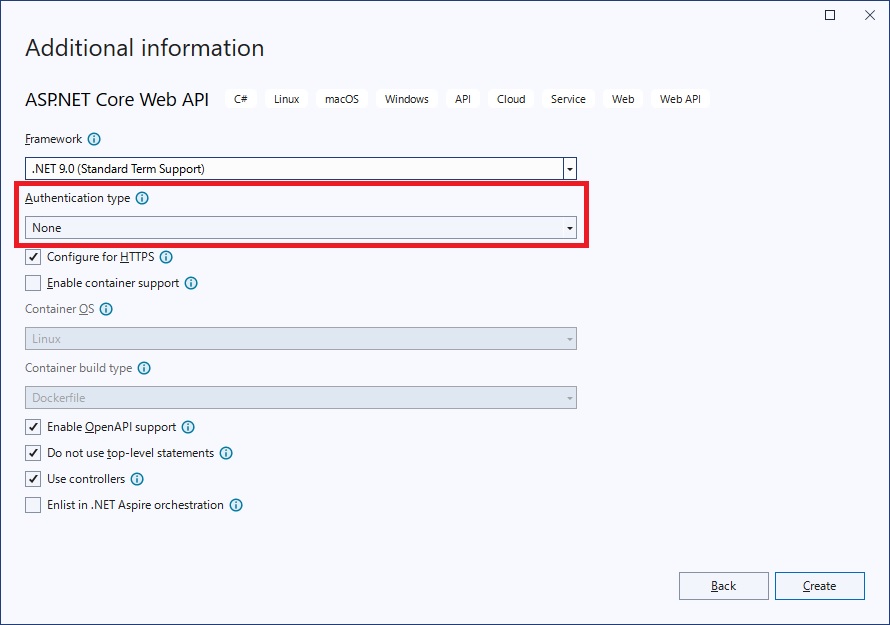890x625 pixels.
Task: Click the info icon beside Framework
Action: [94, 139]
